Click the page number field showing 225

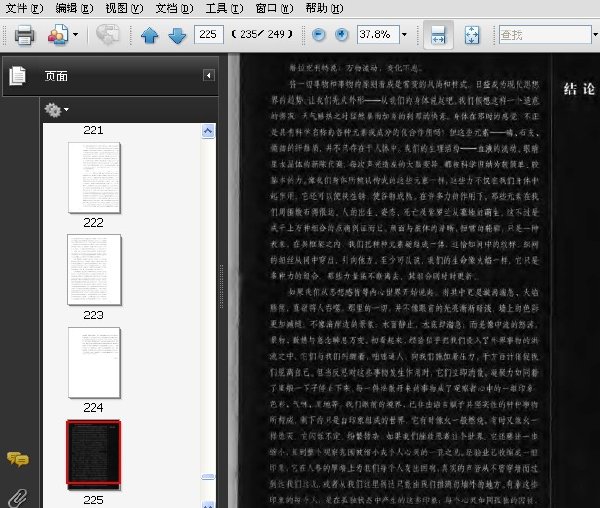tap(209, 34)
